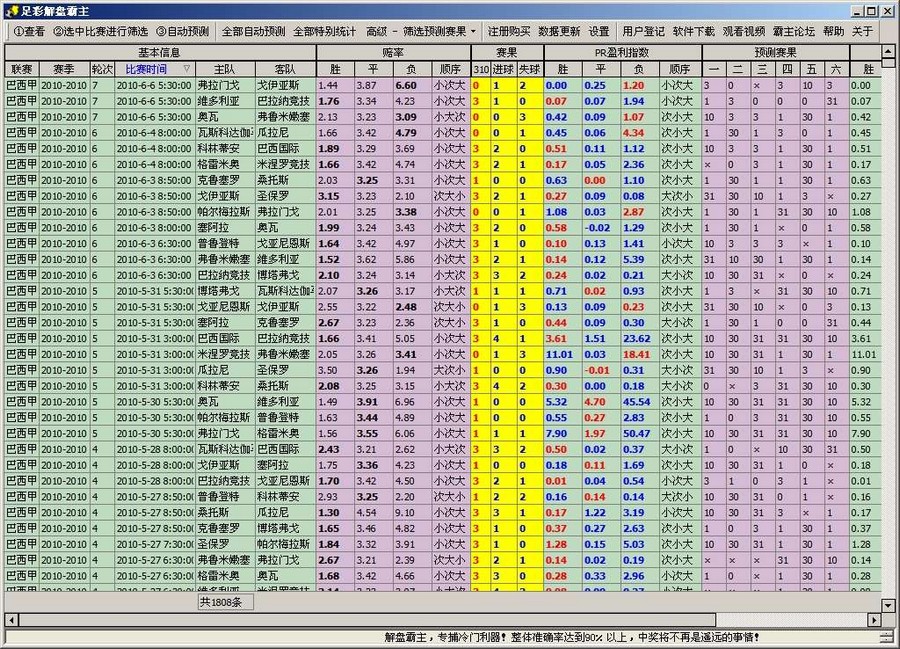The image size is (900, 649).
Task: Click the 主队 column header
Action: [x=225, y=69]
